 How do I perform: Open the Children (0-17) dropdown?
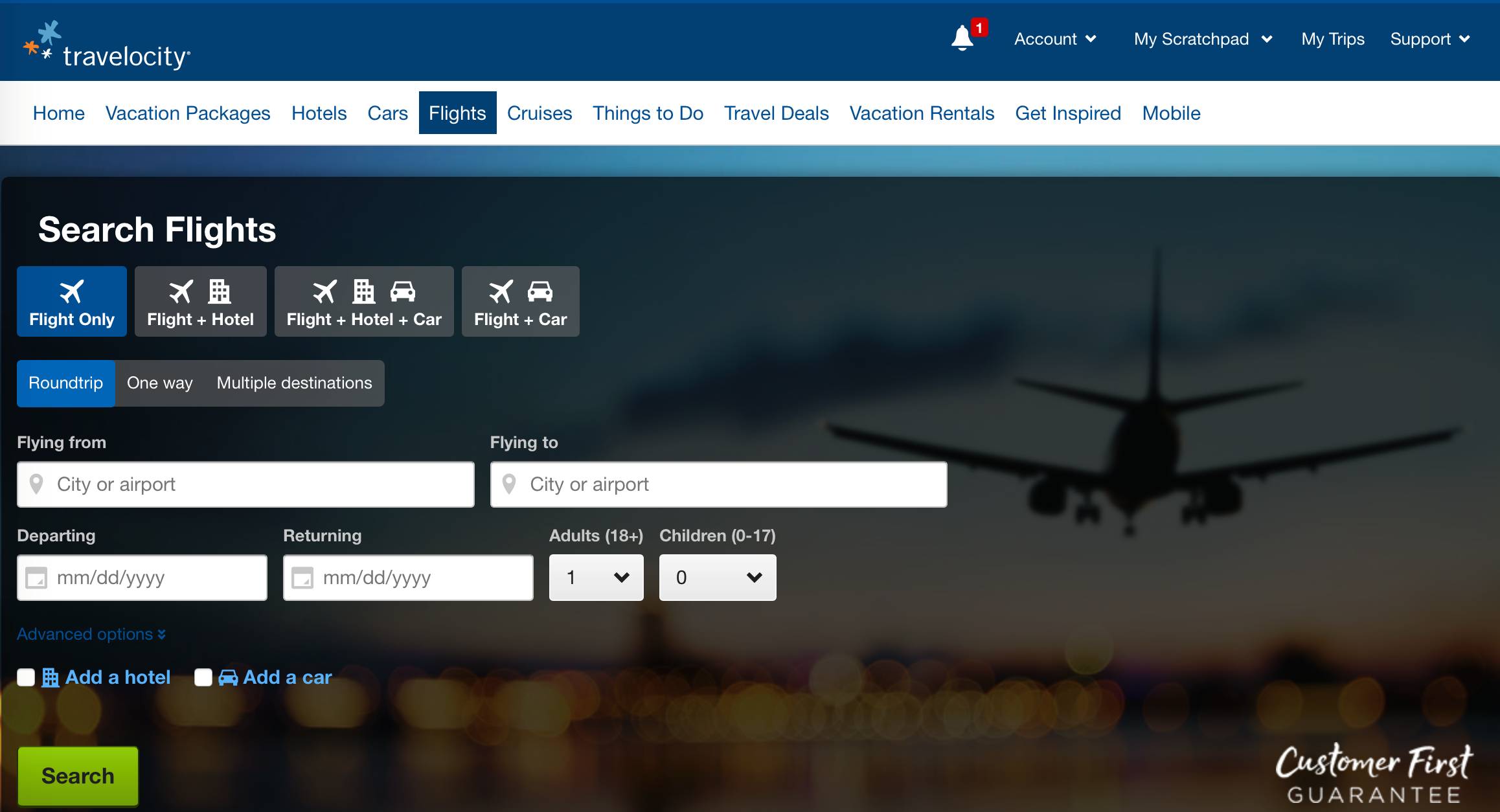tap(717, 578)
